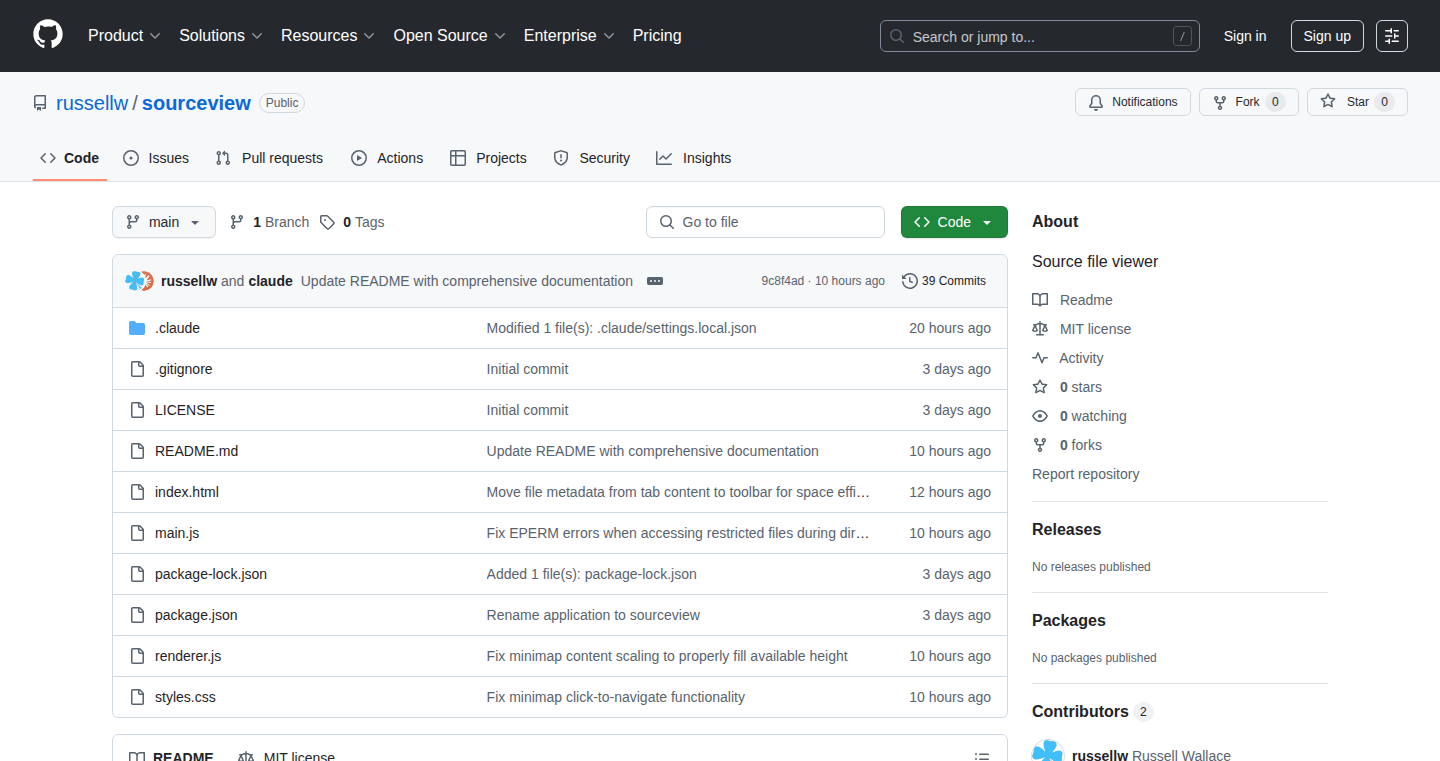Go to Pricing page
This screenshot has width=1440, height=761.
(x=657, y=36)
